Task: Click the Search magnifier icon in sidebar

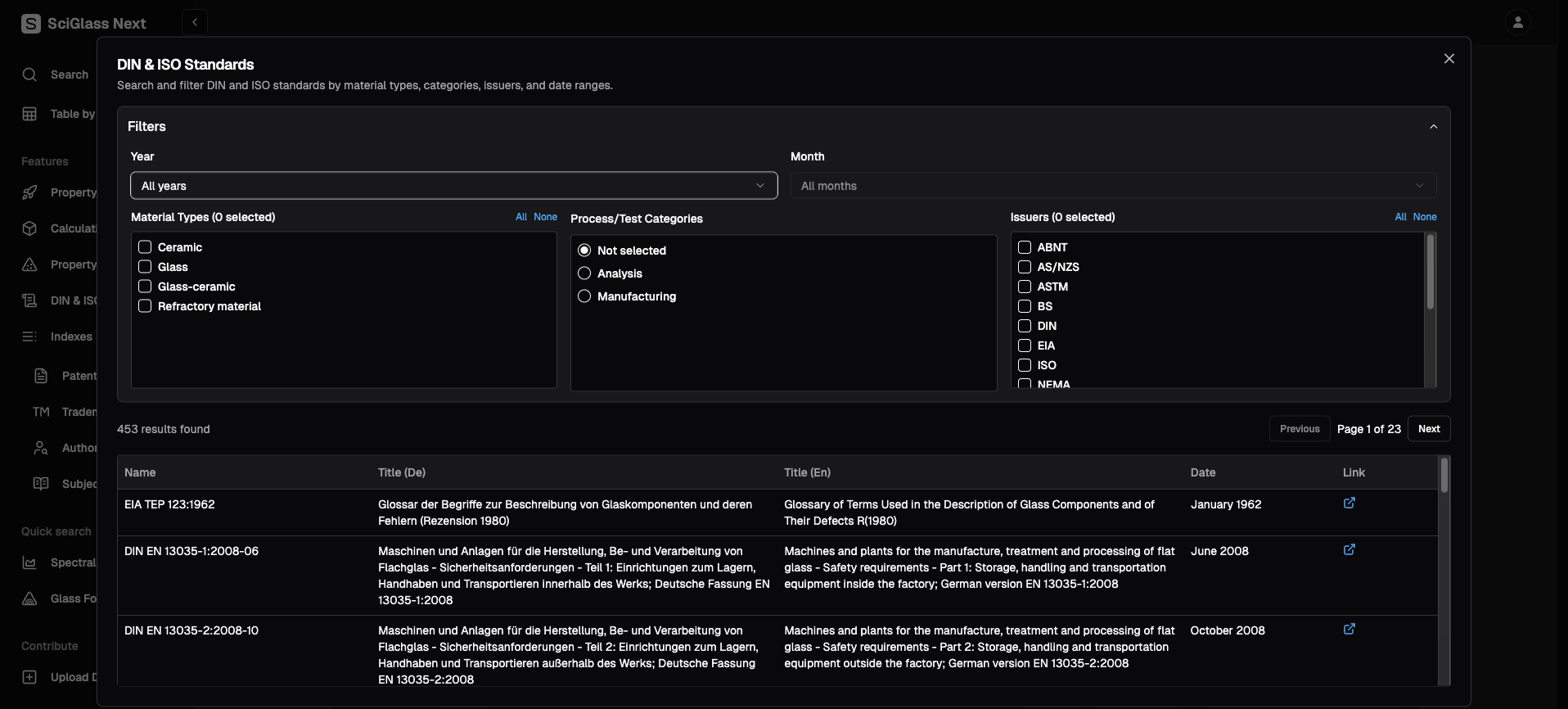Action: click(30, 75)
